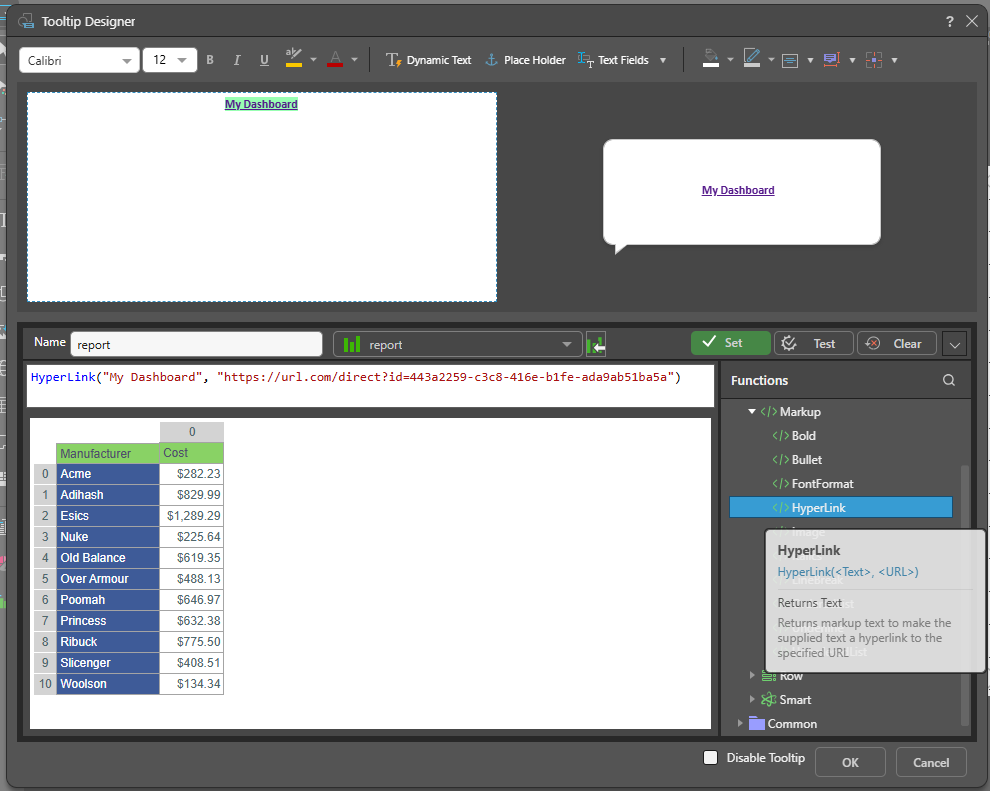Toggle bold formatting

click(210, 60)
